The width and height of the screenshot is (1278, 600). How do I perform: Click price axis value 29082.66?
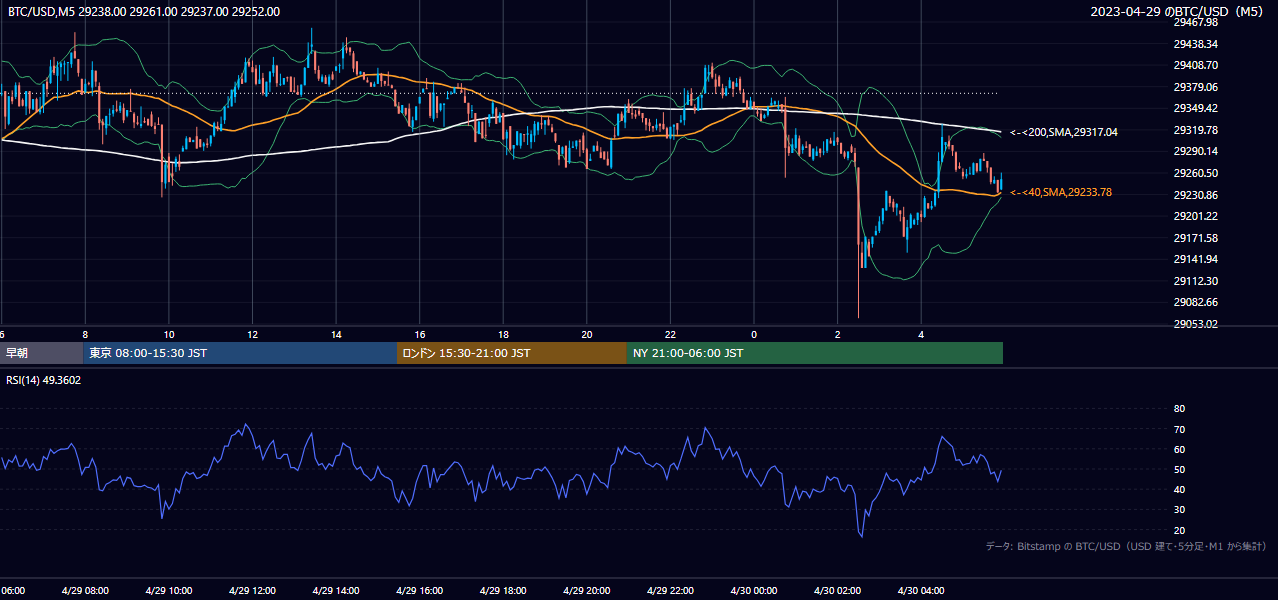[x=1195, y=302]
